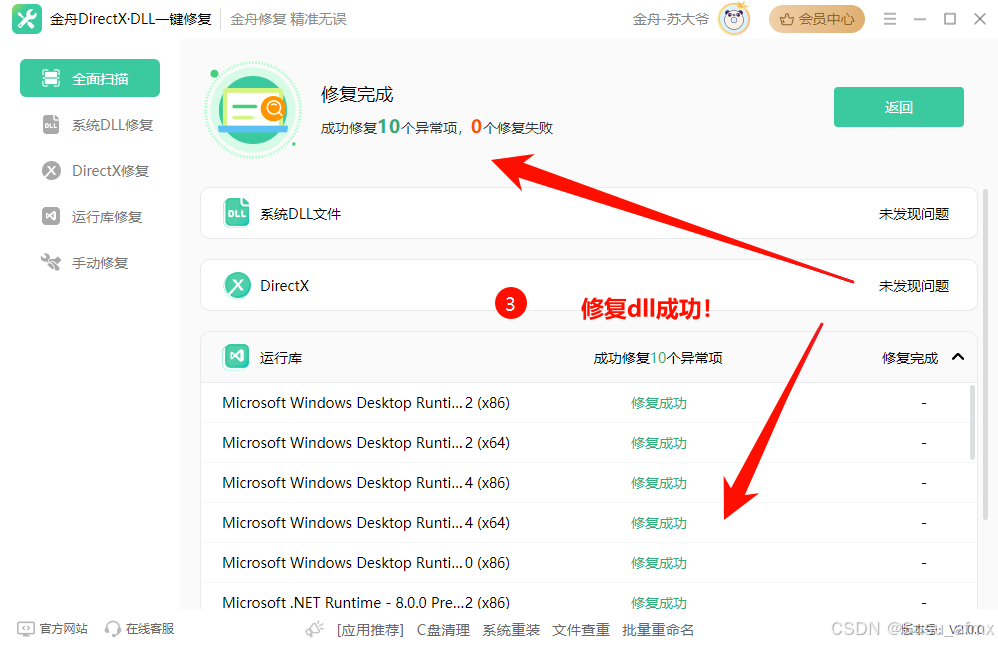Click the runtime list scrollbar
This screenshot has width=998, height=646.
point(972,421)
